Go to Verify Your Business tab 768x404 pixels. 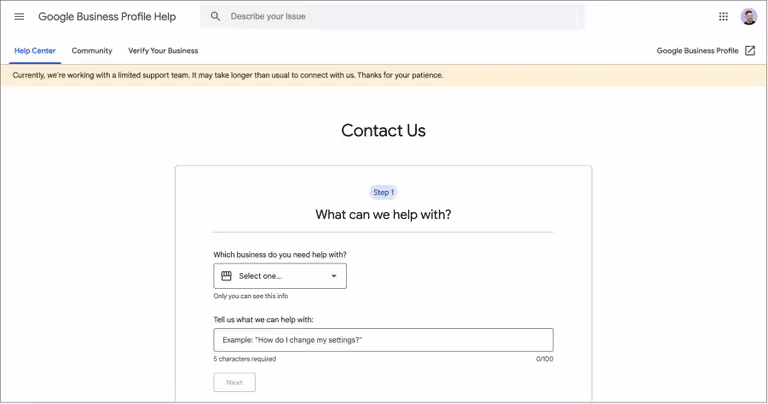[163, 51]
